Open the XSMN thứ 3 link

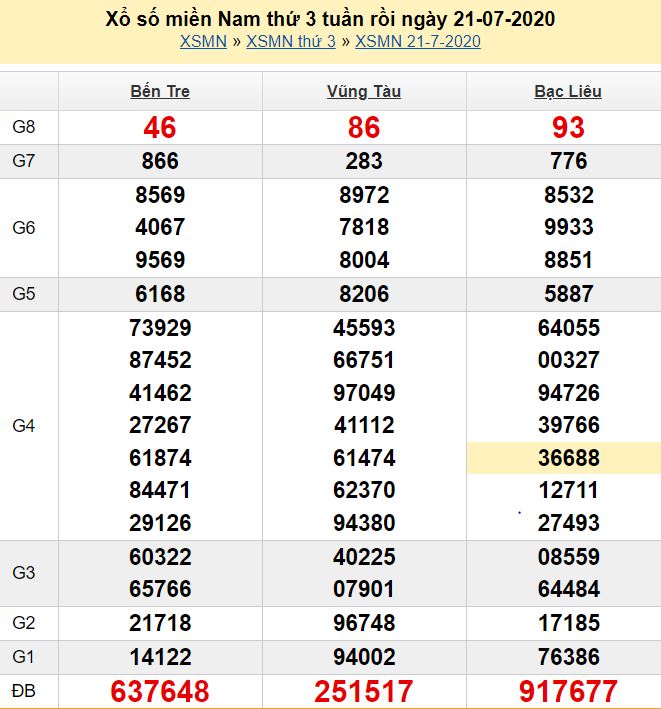(x=290, y=41)
